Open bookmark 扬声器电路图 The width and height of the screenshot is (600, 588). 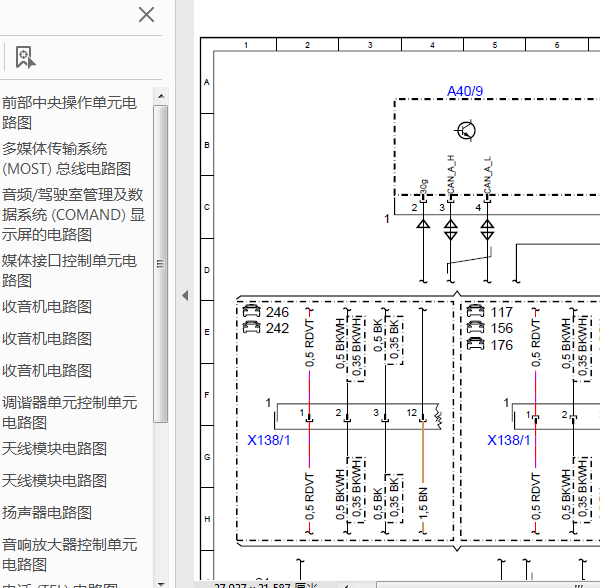click(47, 513)
